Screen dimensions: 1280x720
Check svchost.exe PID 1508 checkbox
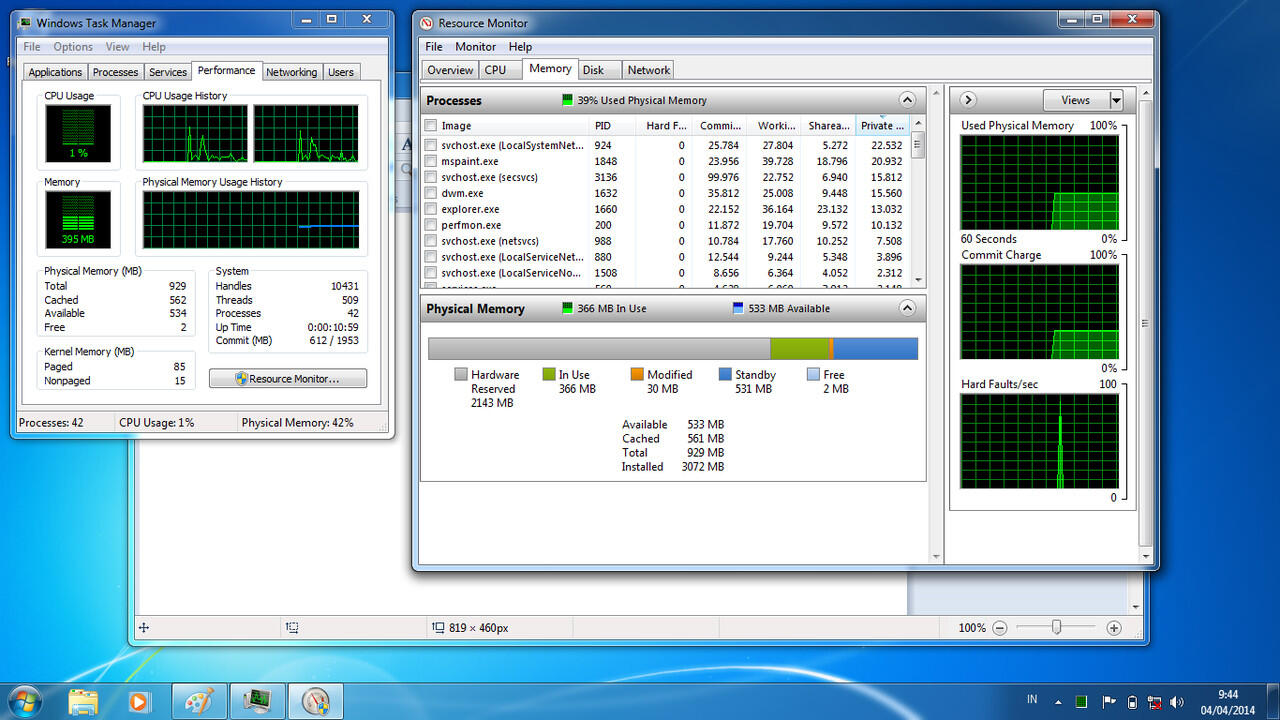[x=431, y=273]
